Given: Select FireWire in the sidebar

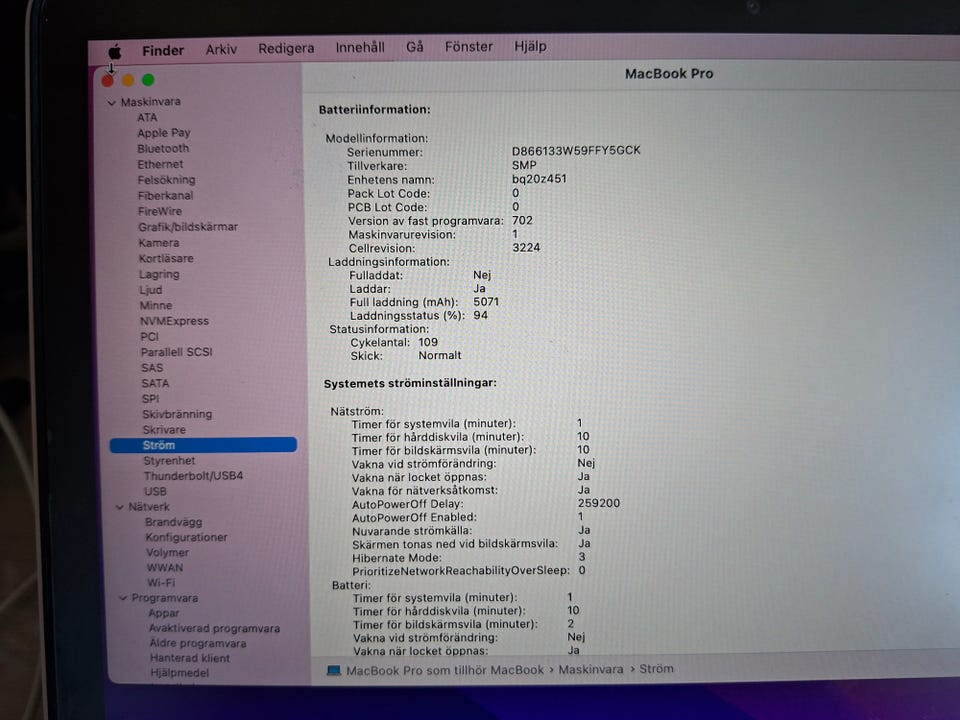Looking at the screenshot, I should [x=160, y=211].
